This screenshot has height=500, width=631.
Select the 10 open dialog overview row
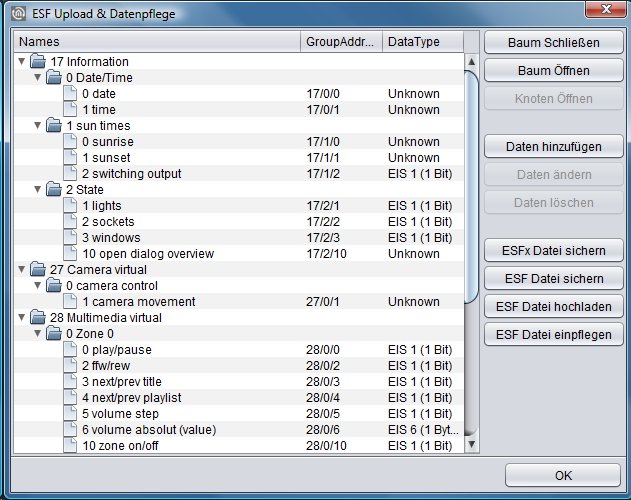239,254
